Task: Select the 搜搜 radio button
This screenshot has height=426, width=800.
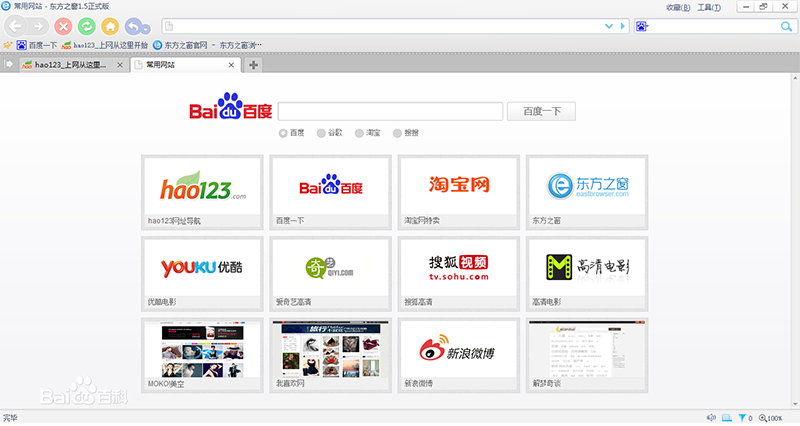Action: [397, 133]
